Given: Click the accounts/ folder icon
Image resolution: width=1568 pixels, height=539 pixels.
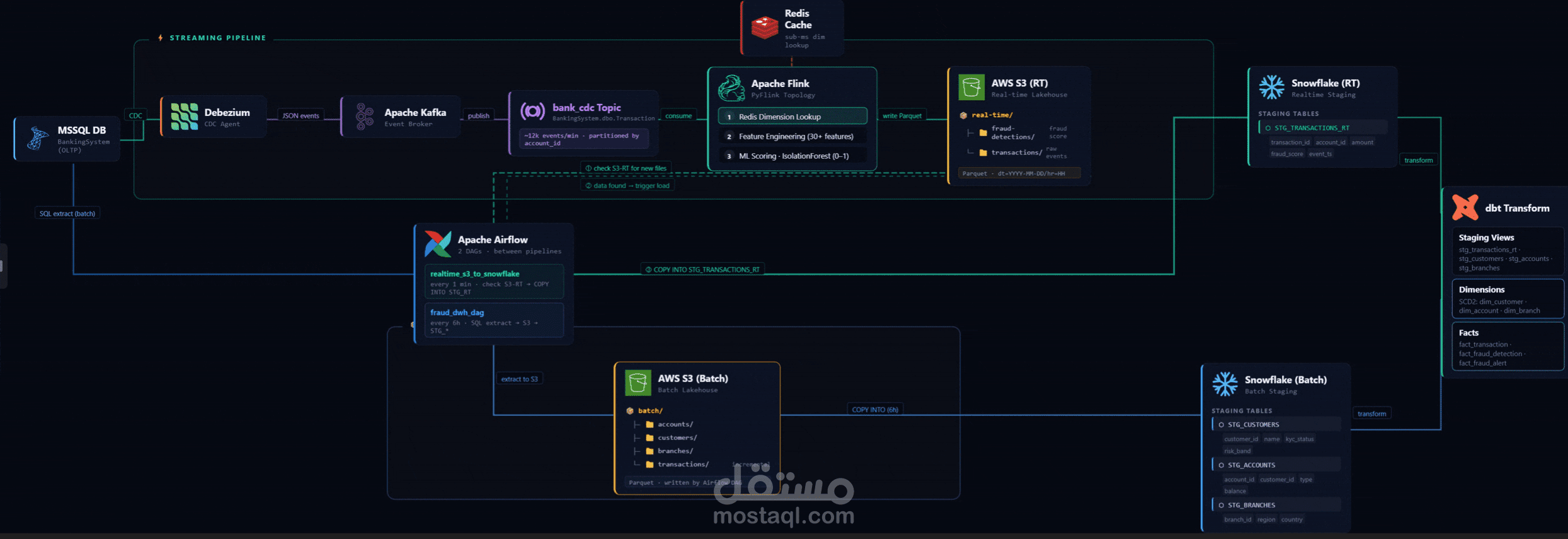Looking at the screenshot, I should (650, 424).
